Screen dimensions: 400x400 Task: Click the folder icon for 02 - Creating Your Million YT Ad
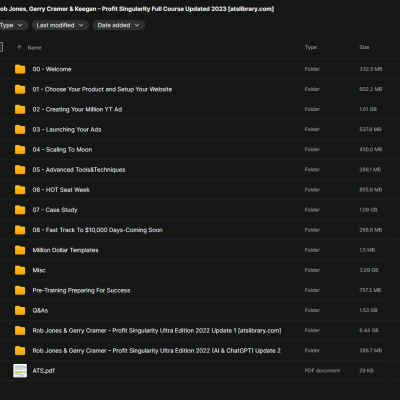(20, 109)
